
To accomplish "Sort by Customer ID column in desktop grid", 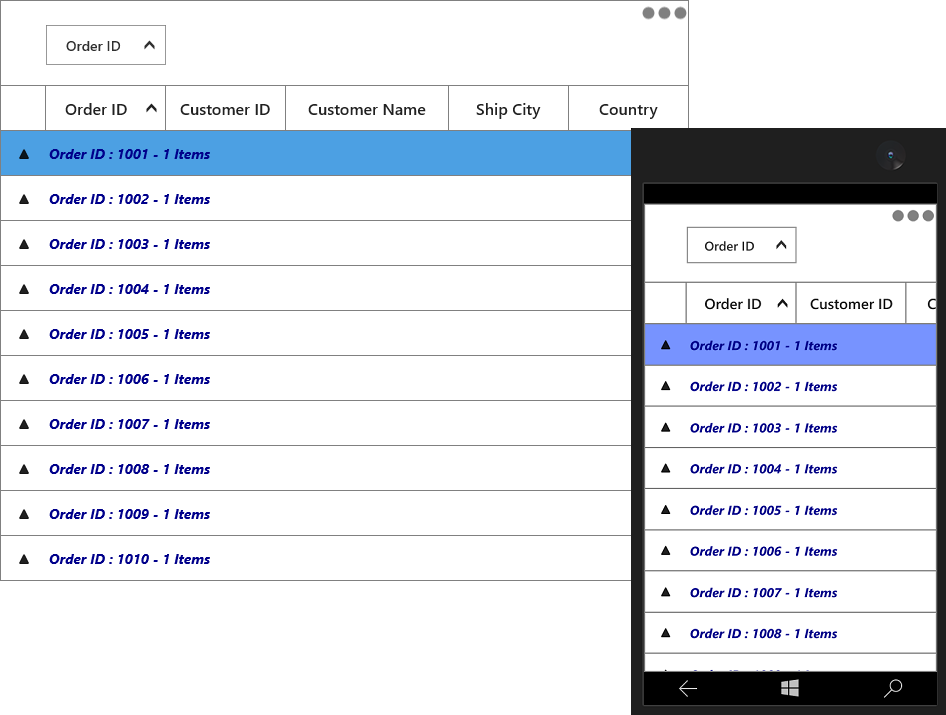I will coord(225,109).
